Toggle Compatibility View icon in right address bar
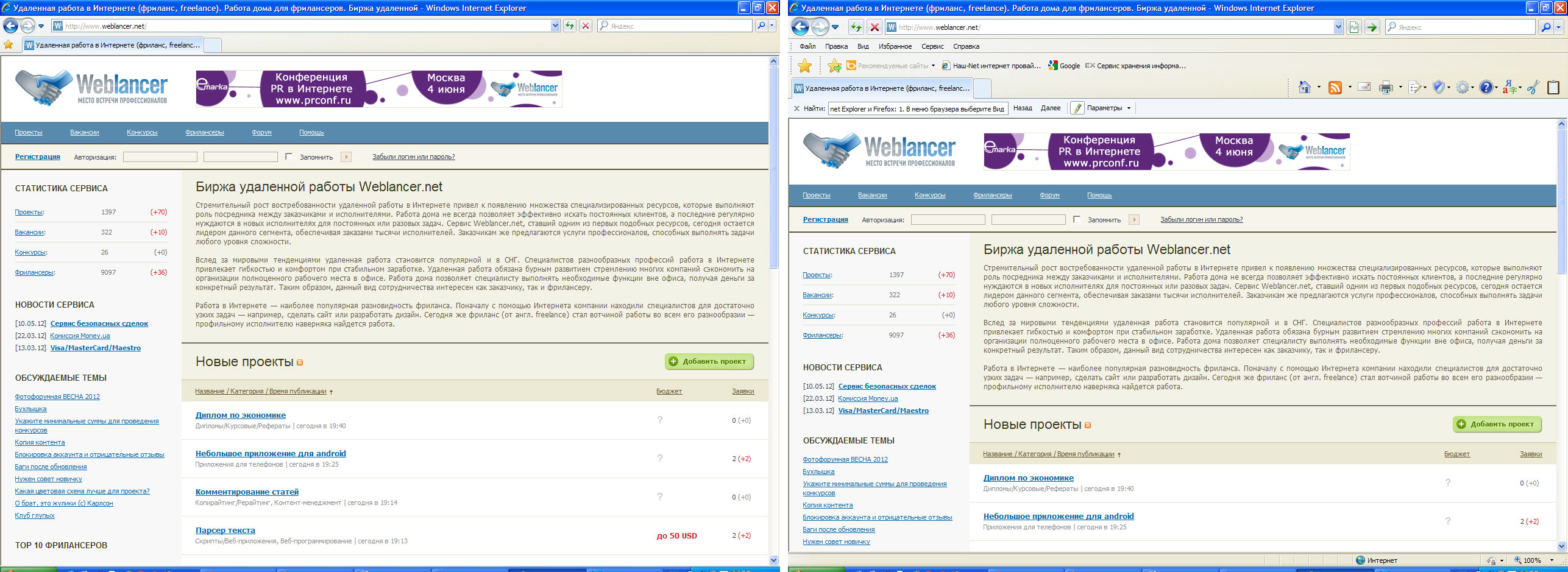Screen dimensions: 1568x572 click(1354, 27)
